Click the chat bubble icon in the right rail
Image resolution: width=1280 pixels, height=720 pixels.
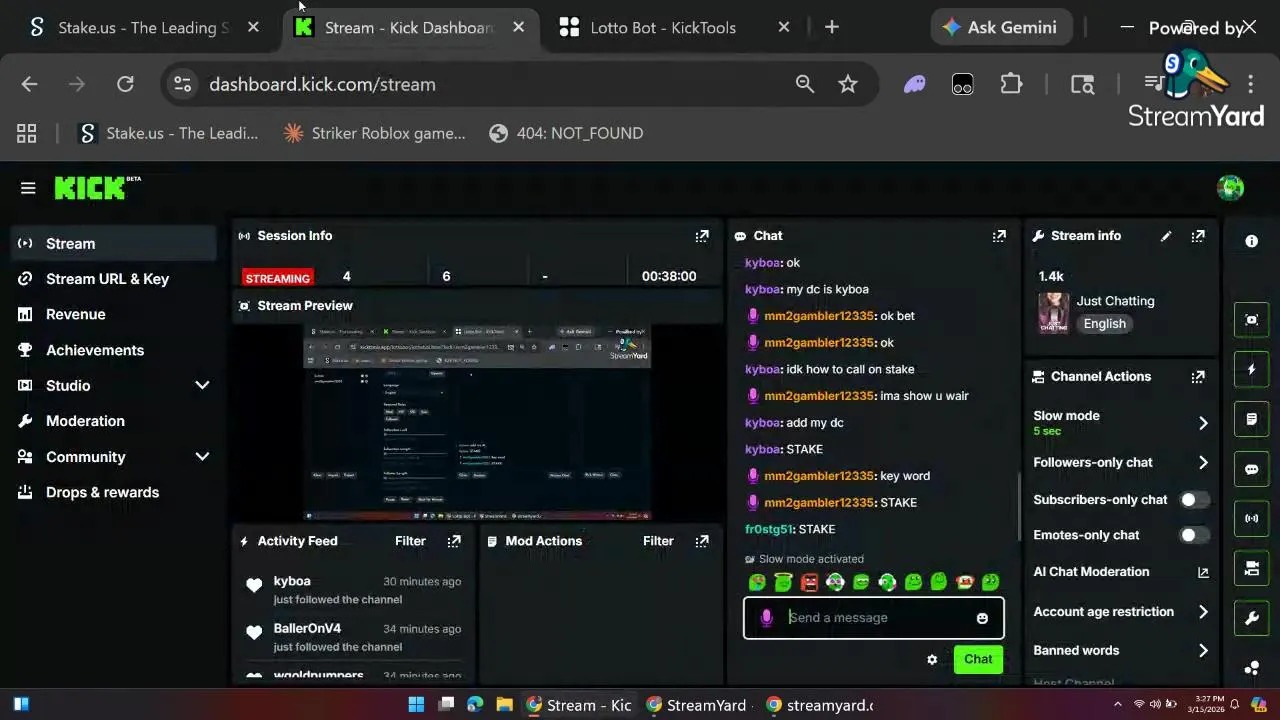pos(1251,469)
